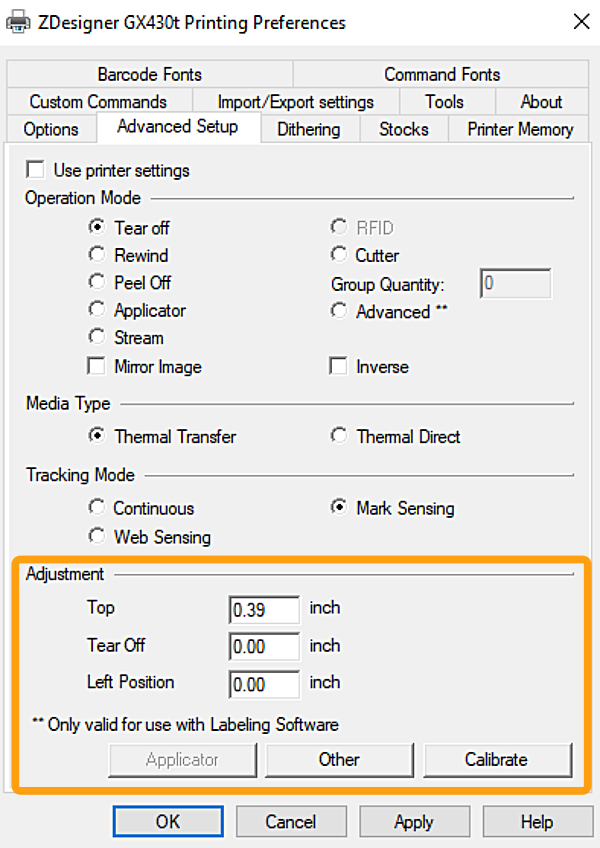Click the Left Position input field
This screenshot has height=848, width=600.
[264, 684]
